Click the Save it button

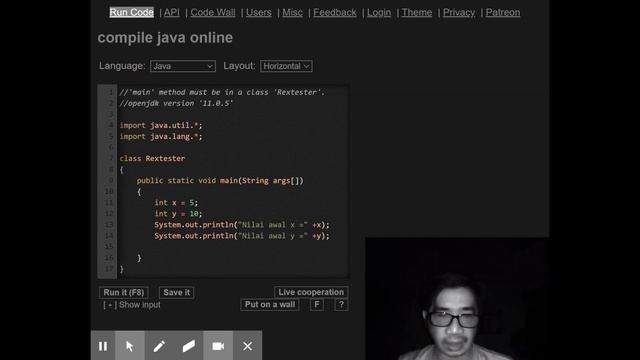pyautogui.click(x=176, y=292)
